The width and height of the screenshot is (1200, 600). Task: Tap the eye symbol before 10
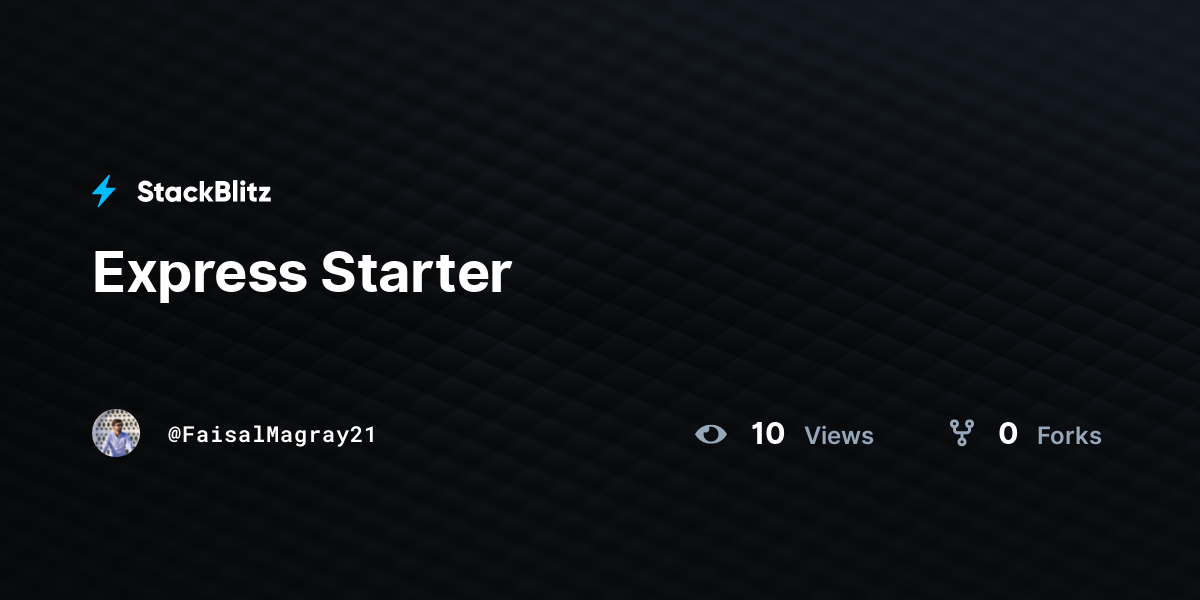(711, 434)
